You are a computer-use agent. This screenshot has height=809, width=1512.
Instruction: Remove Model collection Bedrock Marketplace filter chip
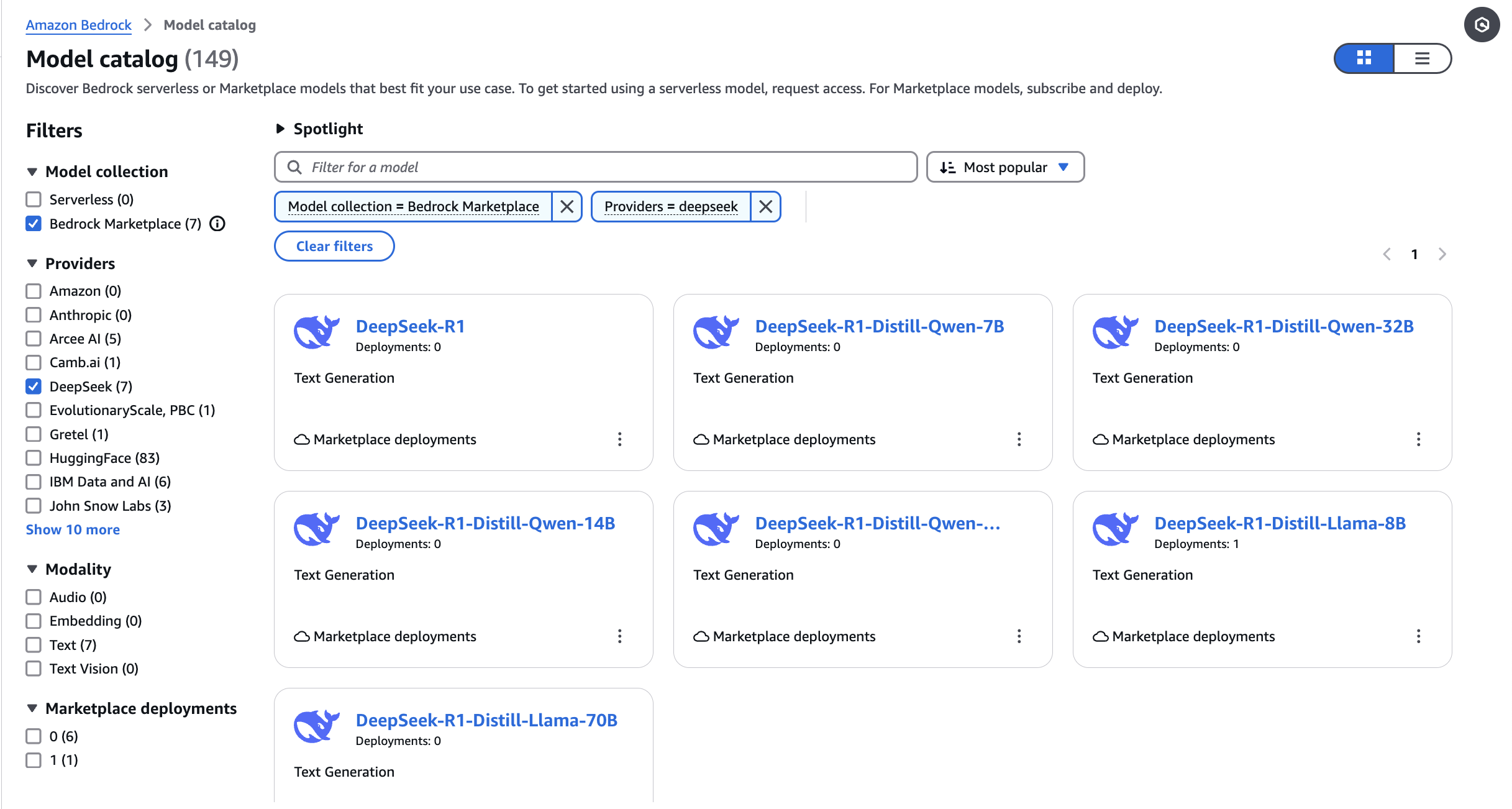pos(567,206)
